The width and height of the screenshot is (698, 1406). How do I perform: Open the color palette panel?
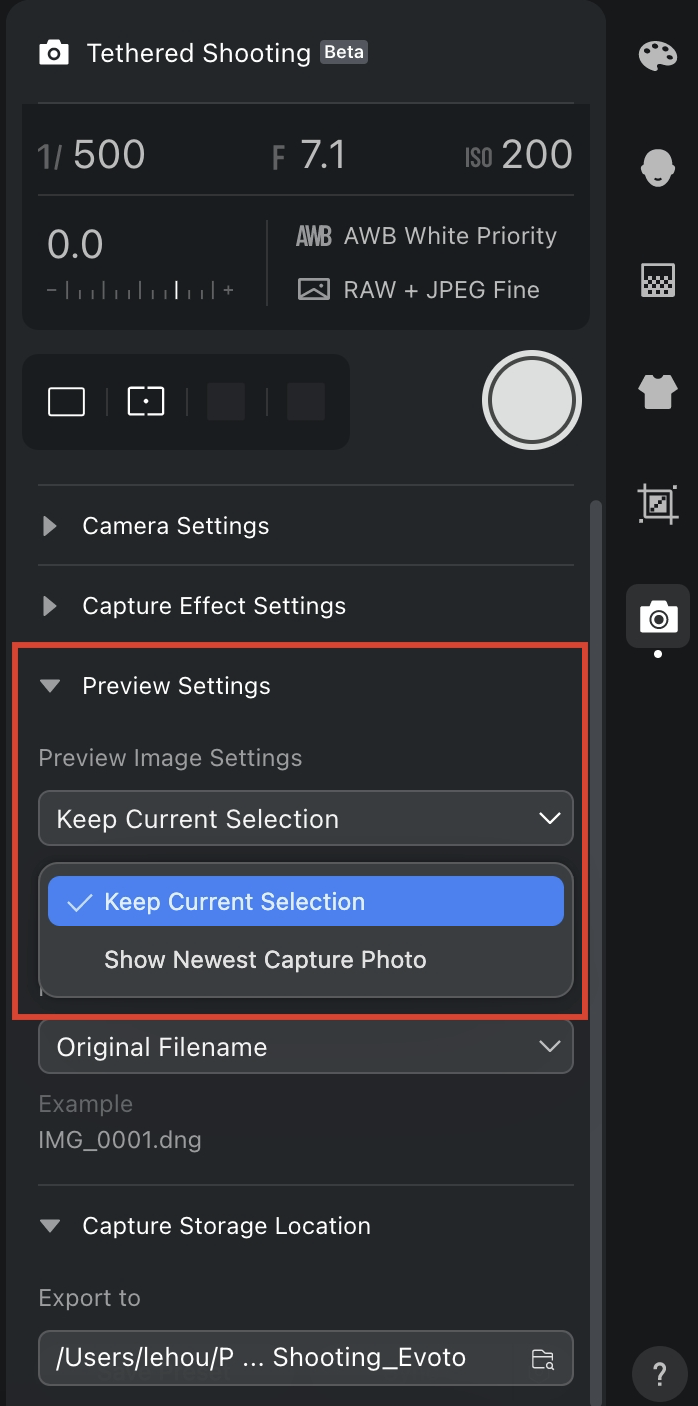pyautogui.click(x=658, y=56)
